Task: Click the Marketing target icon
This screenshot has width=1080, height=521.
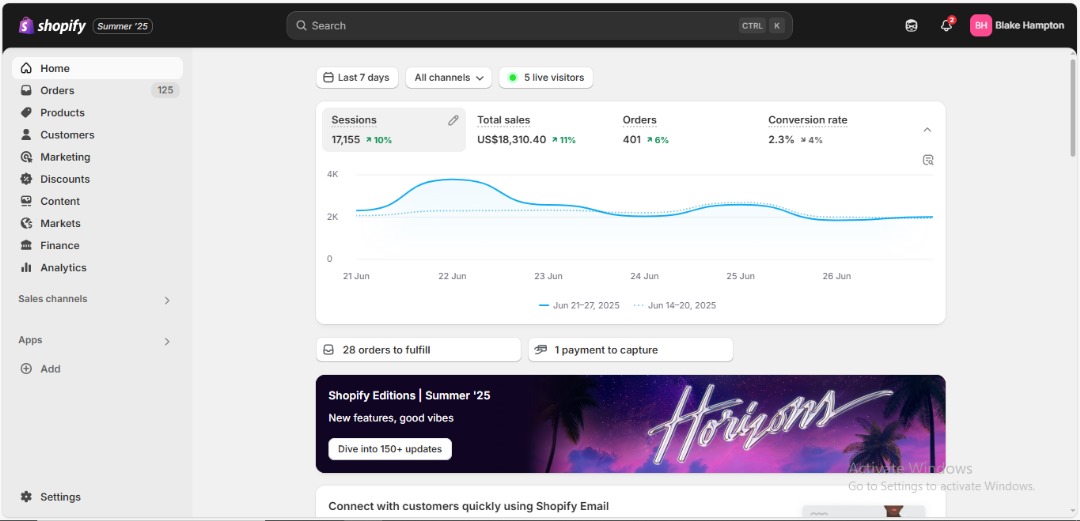Action: [x=26, y=156]
